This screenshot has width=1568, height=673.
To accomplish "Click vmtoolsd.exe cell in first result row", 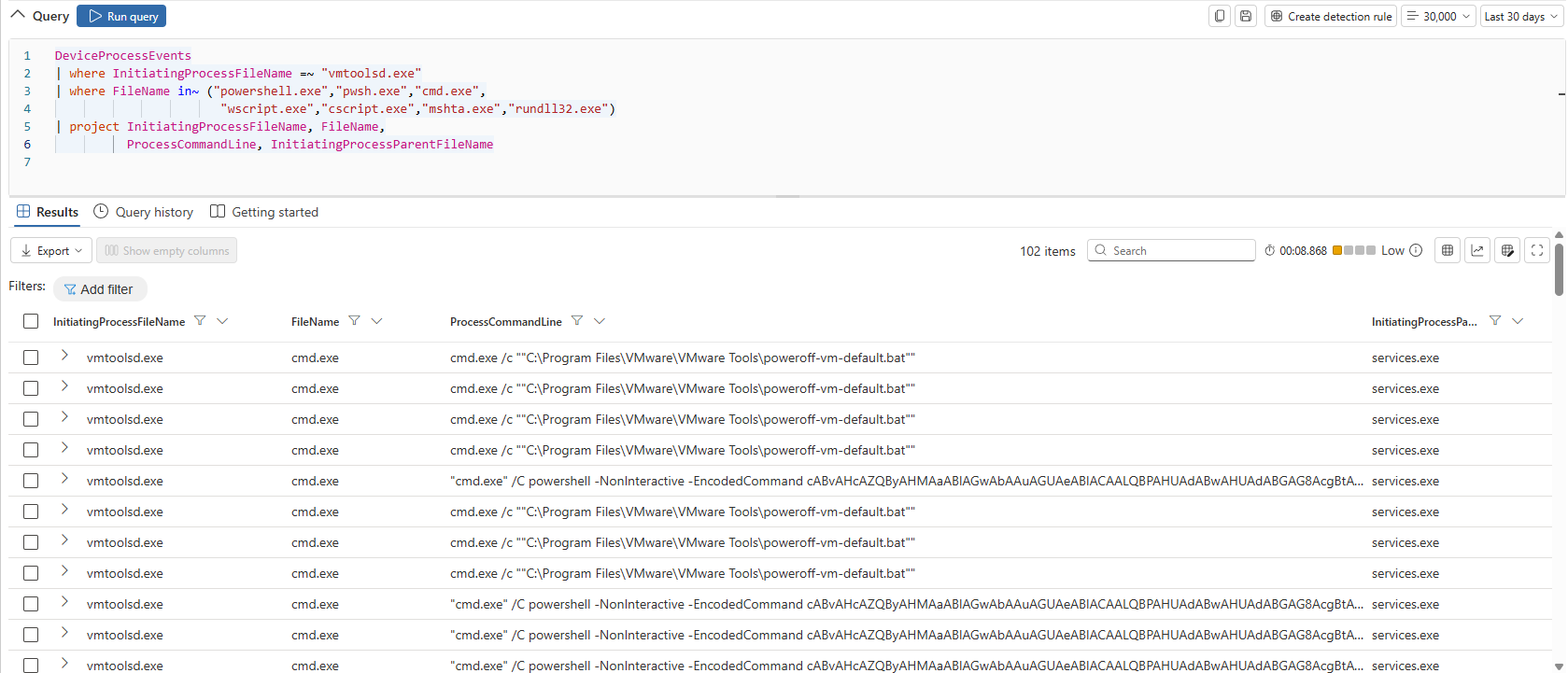I will [x=125, y=358].
